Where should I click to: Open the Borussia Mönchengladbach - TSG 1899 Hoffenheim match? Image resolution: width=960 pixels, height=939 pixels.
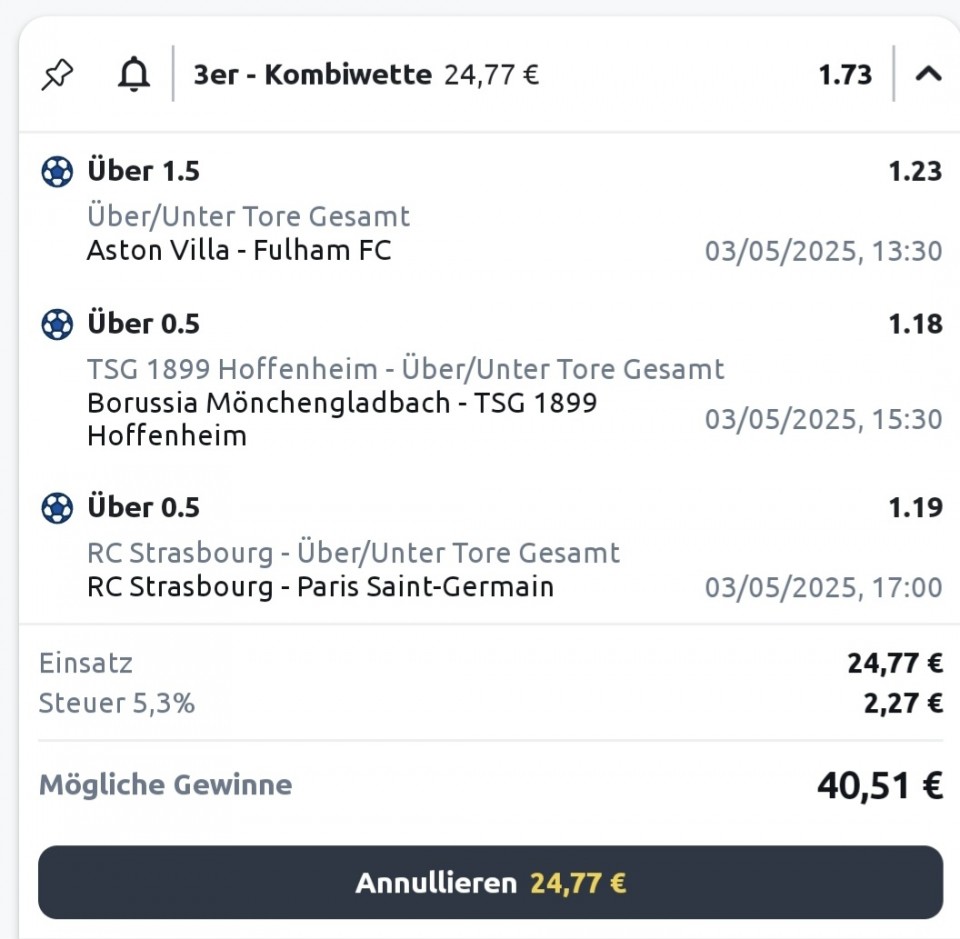(342, 419)
